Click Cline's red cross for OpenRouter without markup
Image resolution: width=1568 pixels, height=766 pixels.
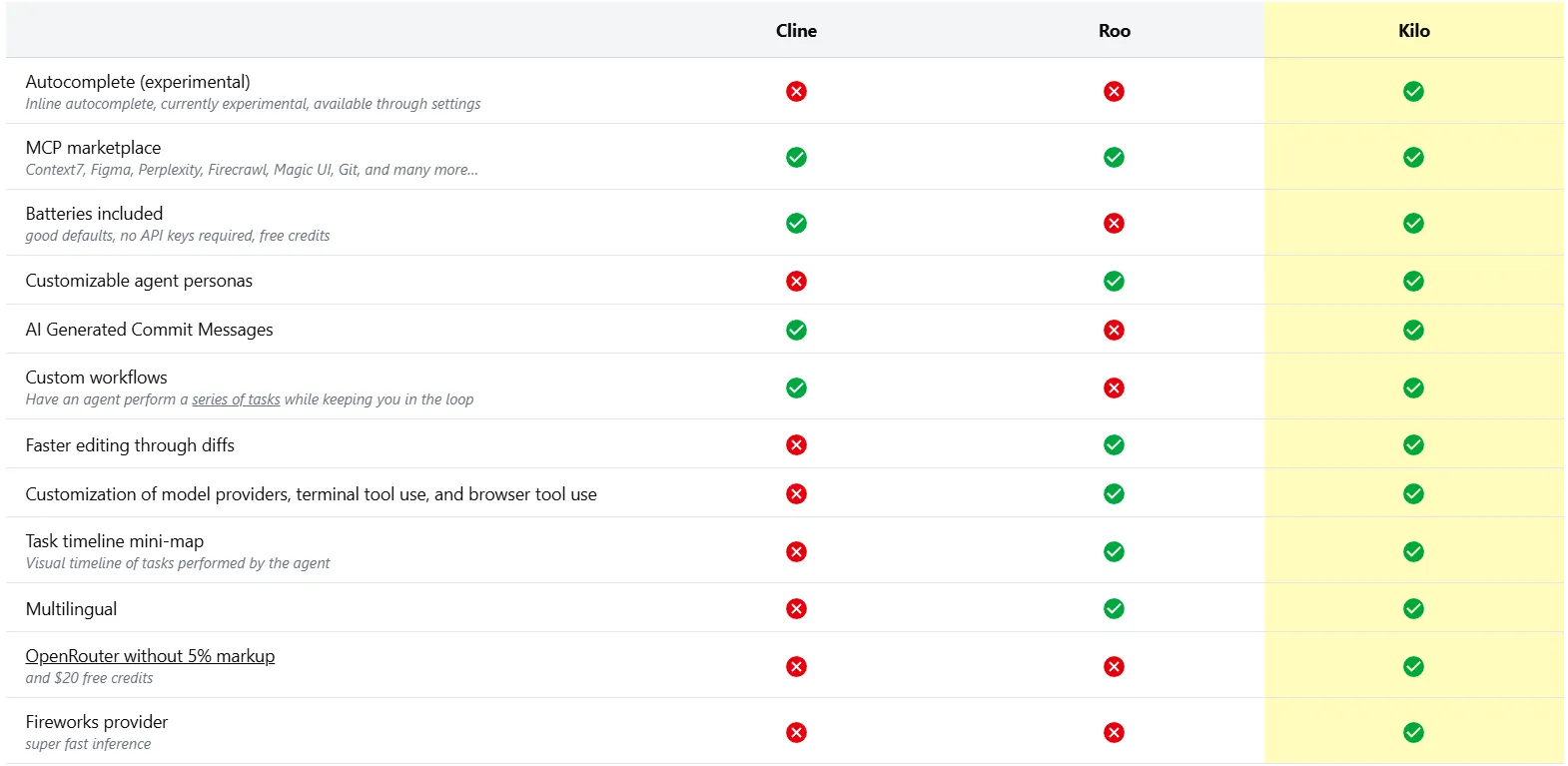[796, 666]
